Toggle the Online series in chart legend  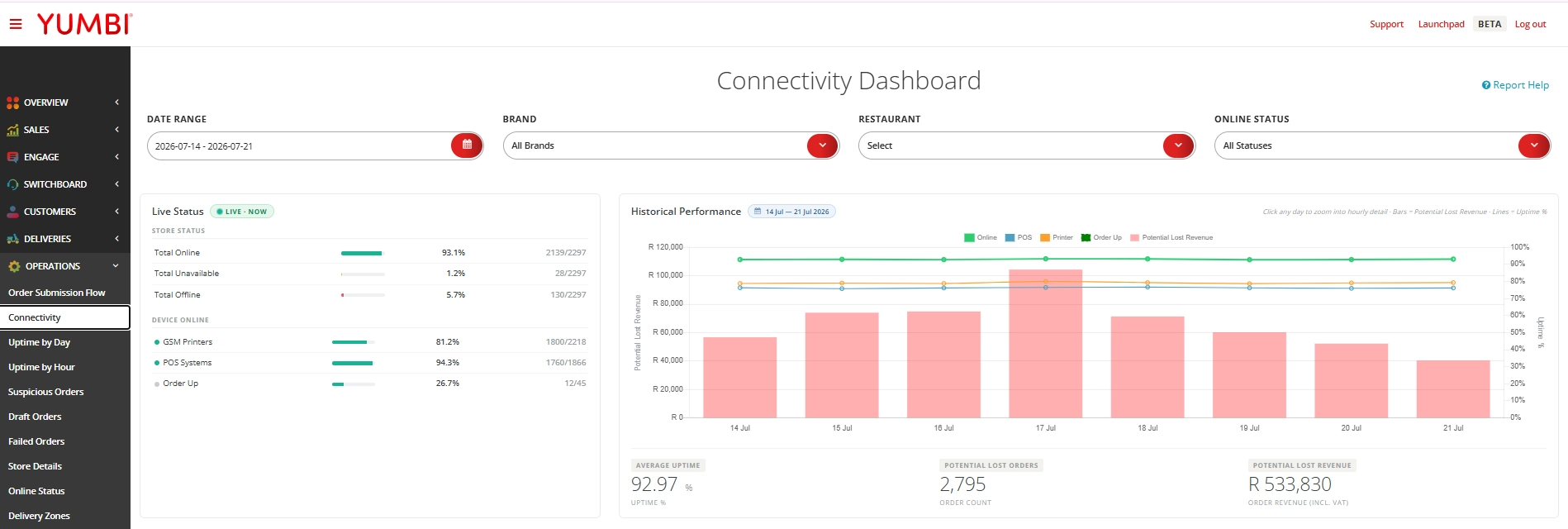(x=981, y=237)
